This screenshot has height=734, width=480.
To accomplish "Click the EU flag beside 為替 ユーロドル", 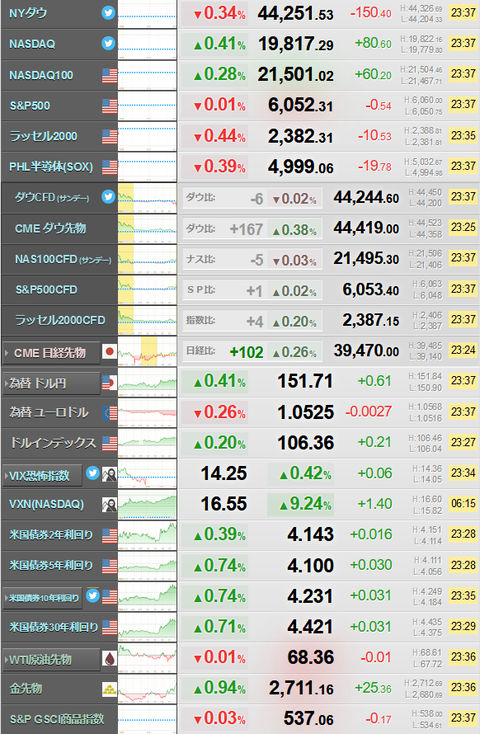I will pos(110,413).
